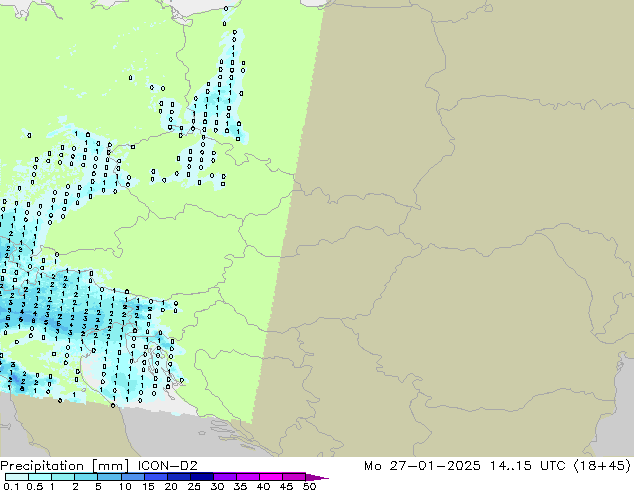Image resolution: width=634 pixels, height=490 pixels.
Task: Click the '[mm]' unit label
Action: pyautogui.click(x=110, y=466)
